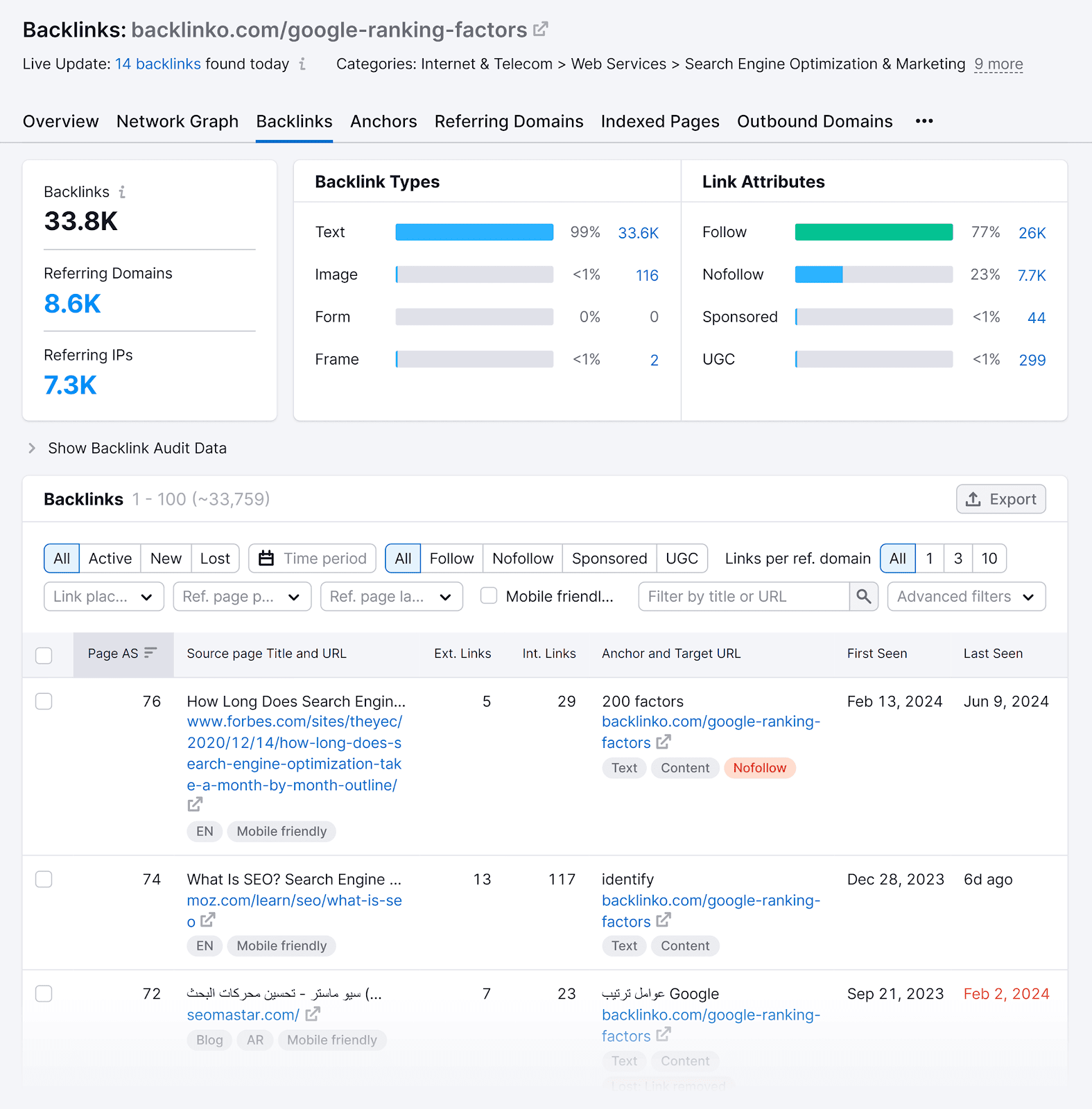Screen dimensions: 1092x1109
Task: Click the search magnifier icon
Action: pyautogui.click(x=864, y=597)
